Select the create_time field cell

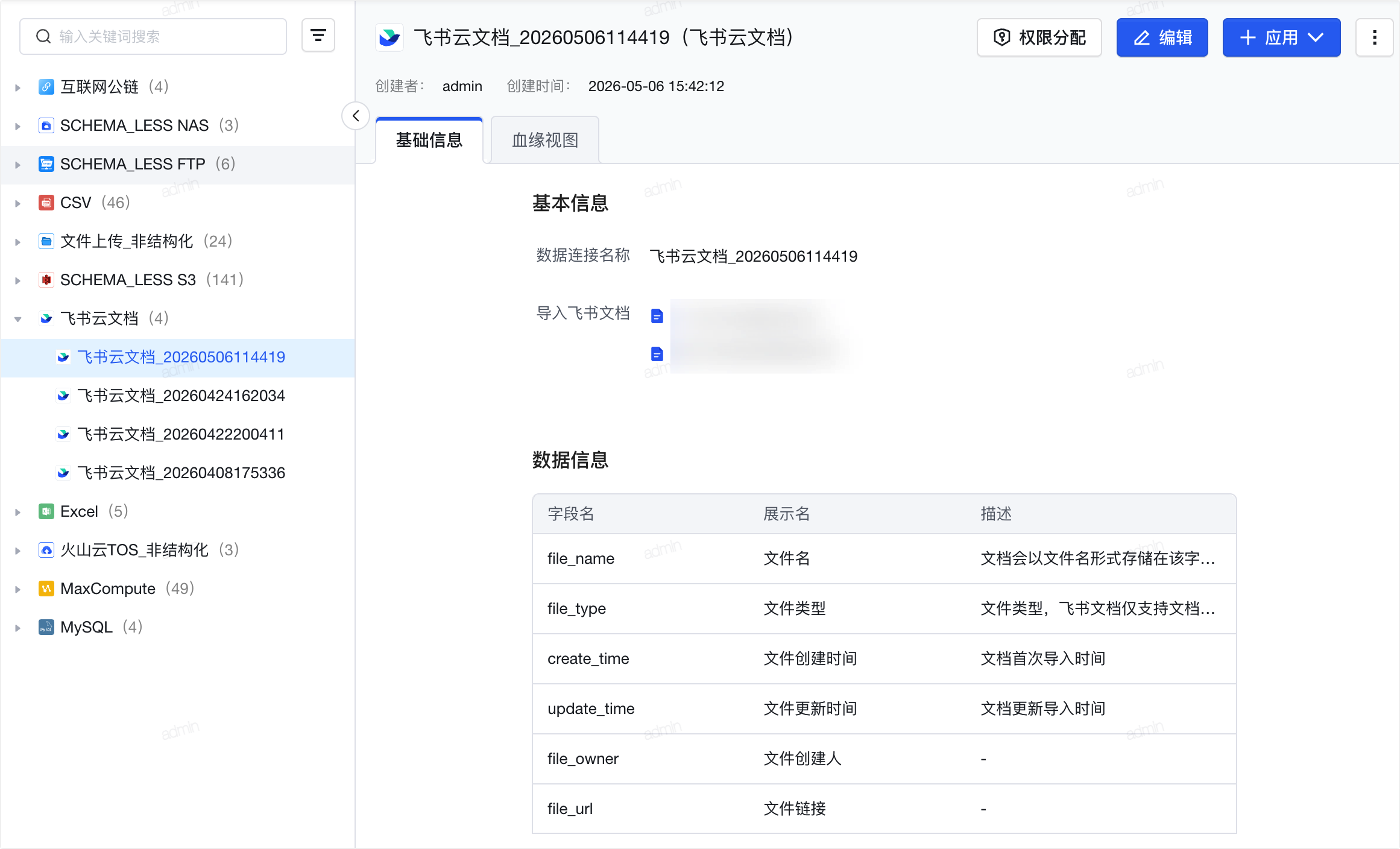coord(588,658)
